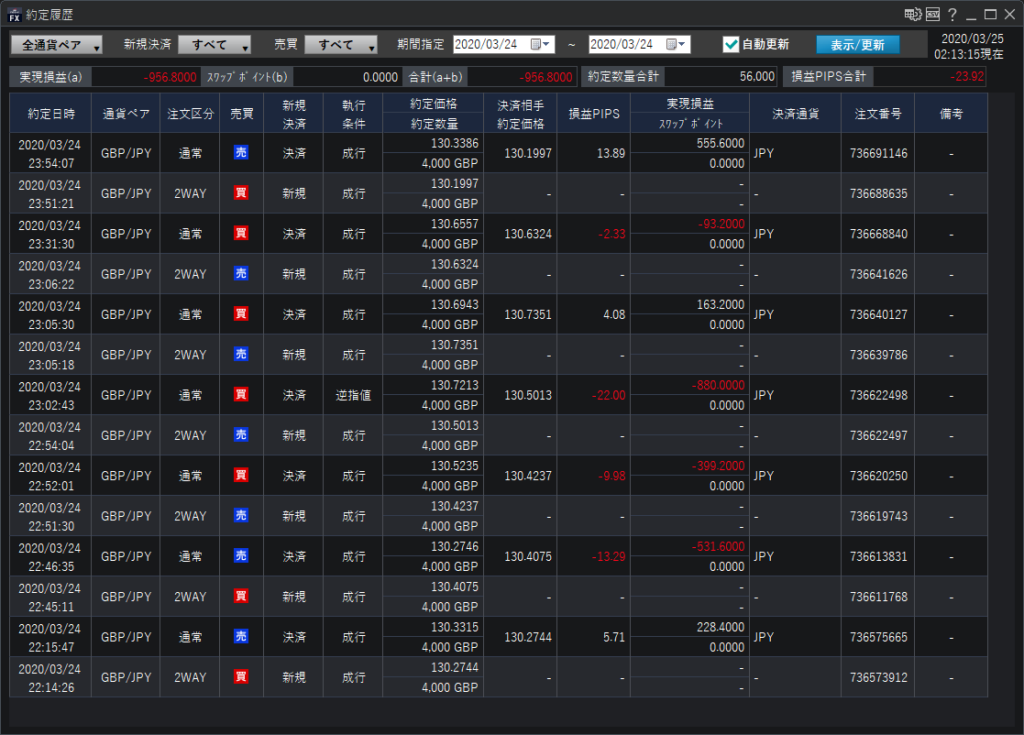
Task: Click the 損益PIPS column header
Action: (x=594, y=114)
